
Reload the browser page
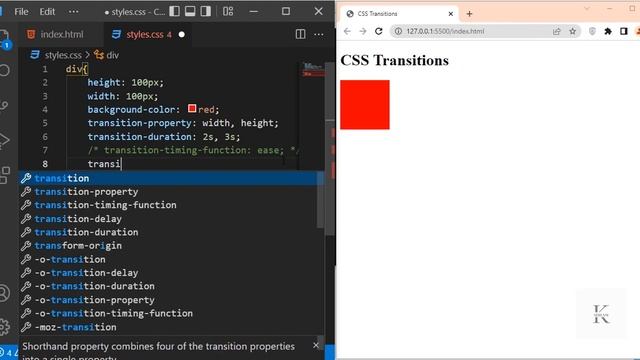(x=379, y=31)
